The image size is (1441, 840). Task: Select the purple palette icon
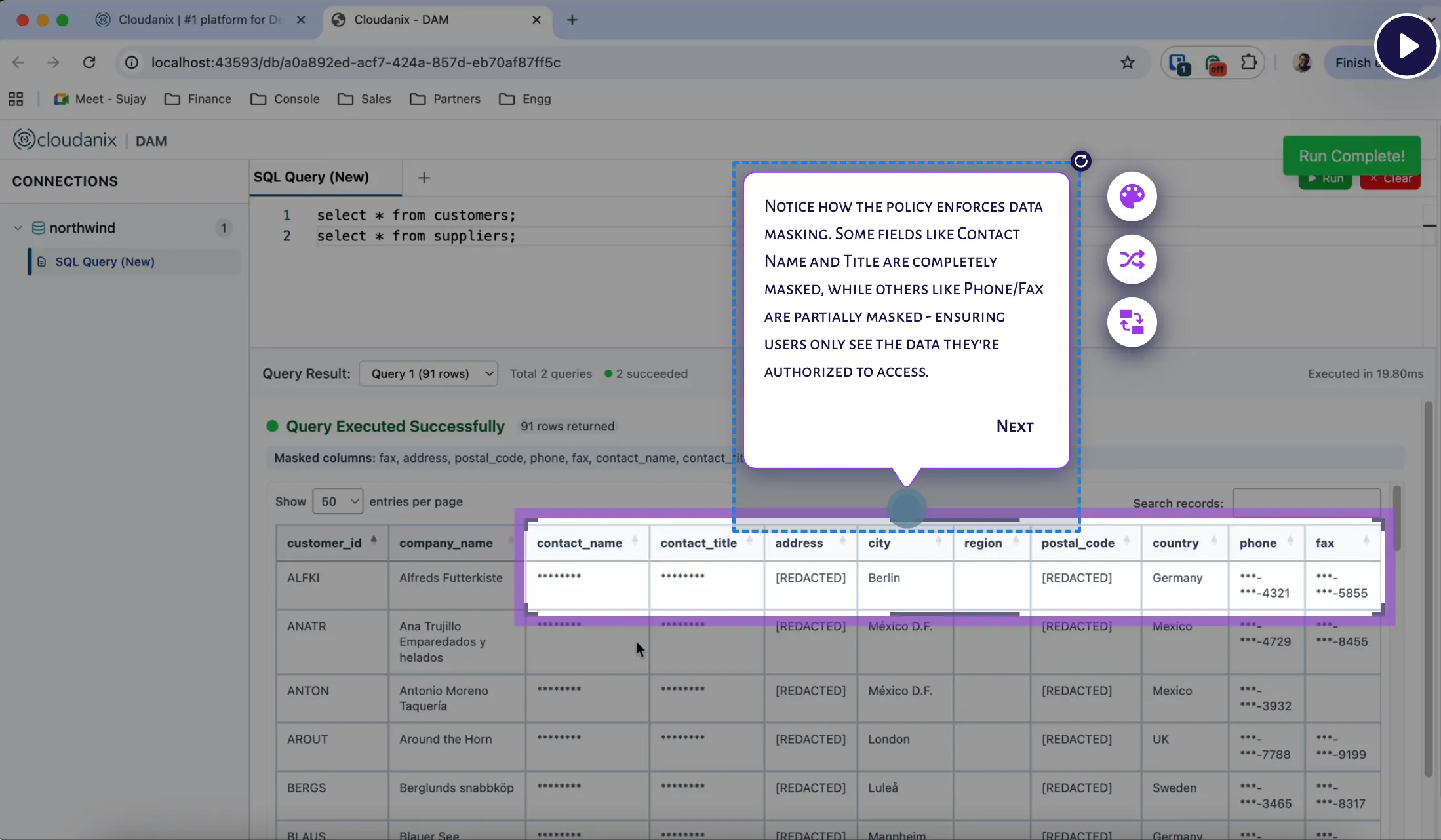(1132, 197)
